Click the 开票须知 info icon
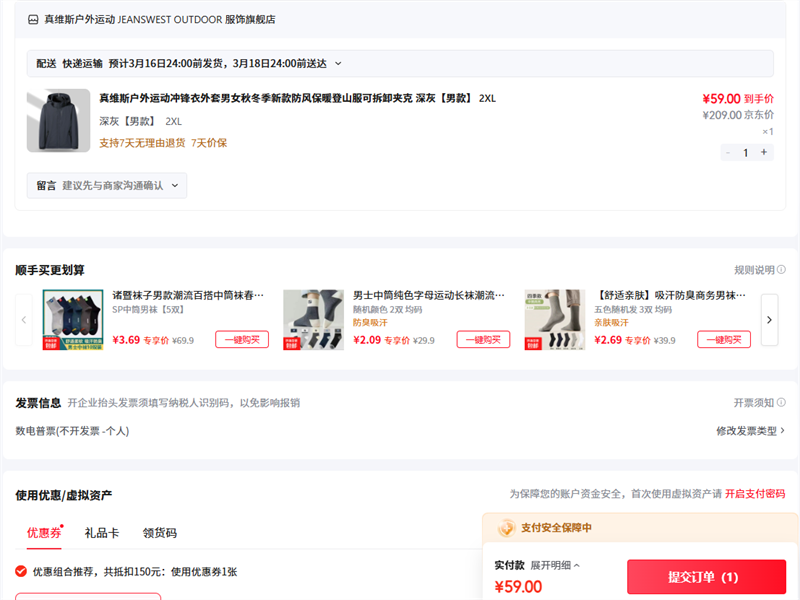Viewport: 800px width, 600px height. click(781, 403)
